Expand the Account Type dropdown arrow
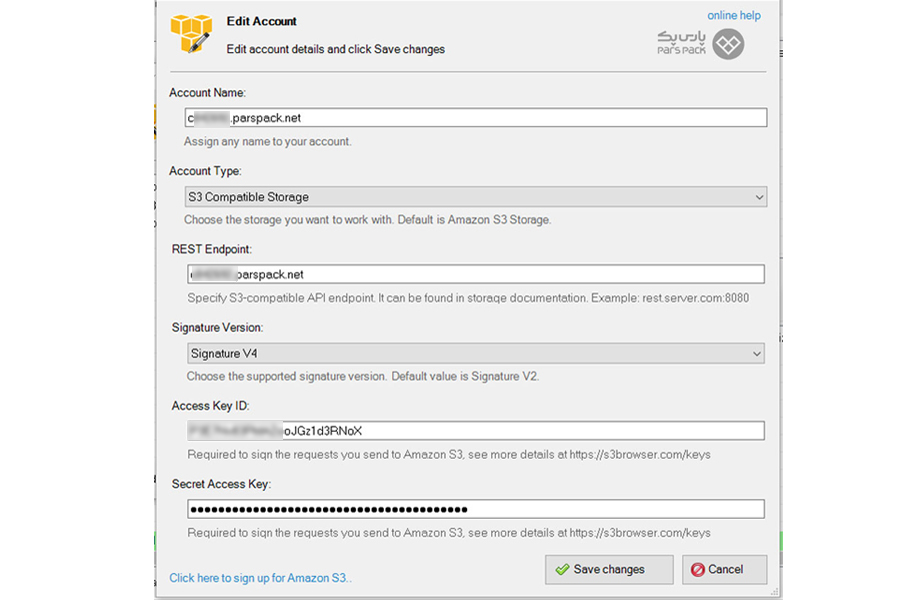The height and width of the screenshot is (600, 900). (759, 197)
